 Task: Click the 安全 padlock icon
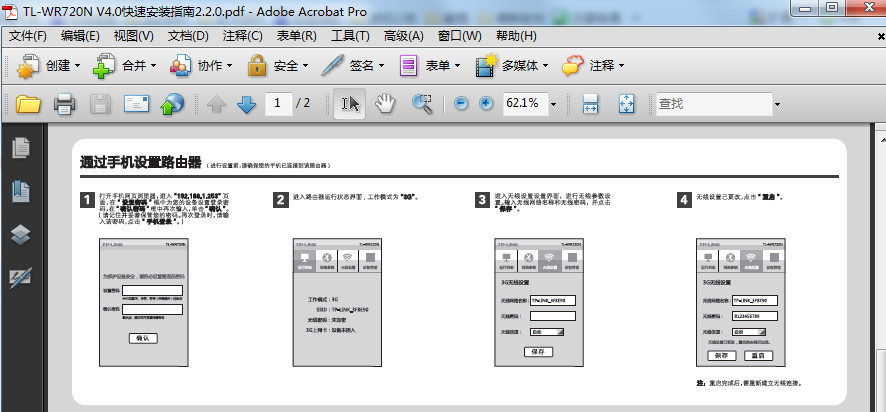click(257, 66)
